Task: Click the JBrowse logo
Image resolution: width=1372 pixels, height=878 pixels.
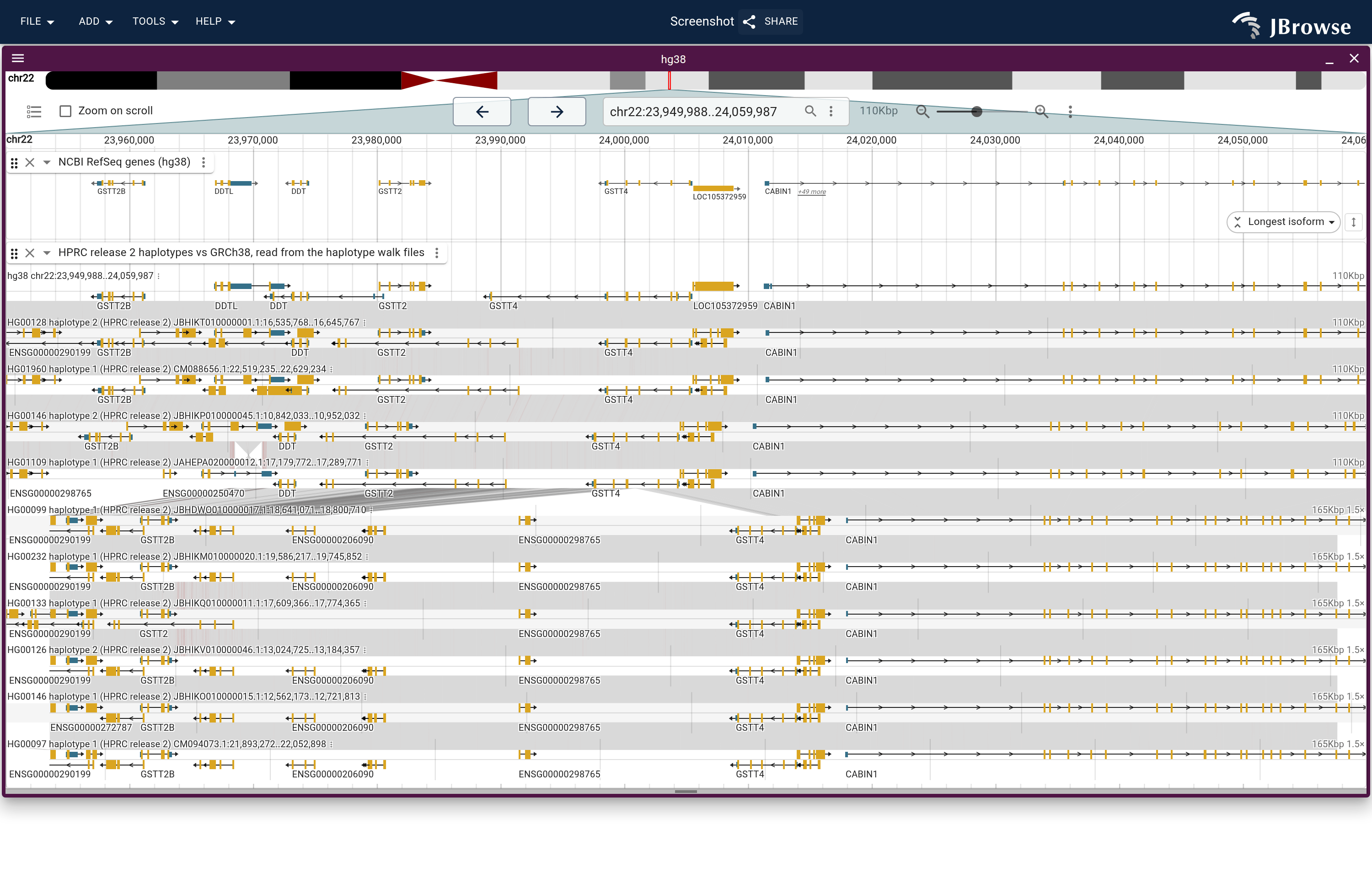Action: tap(1292, 25)
